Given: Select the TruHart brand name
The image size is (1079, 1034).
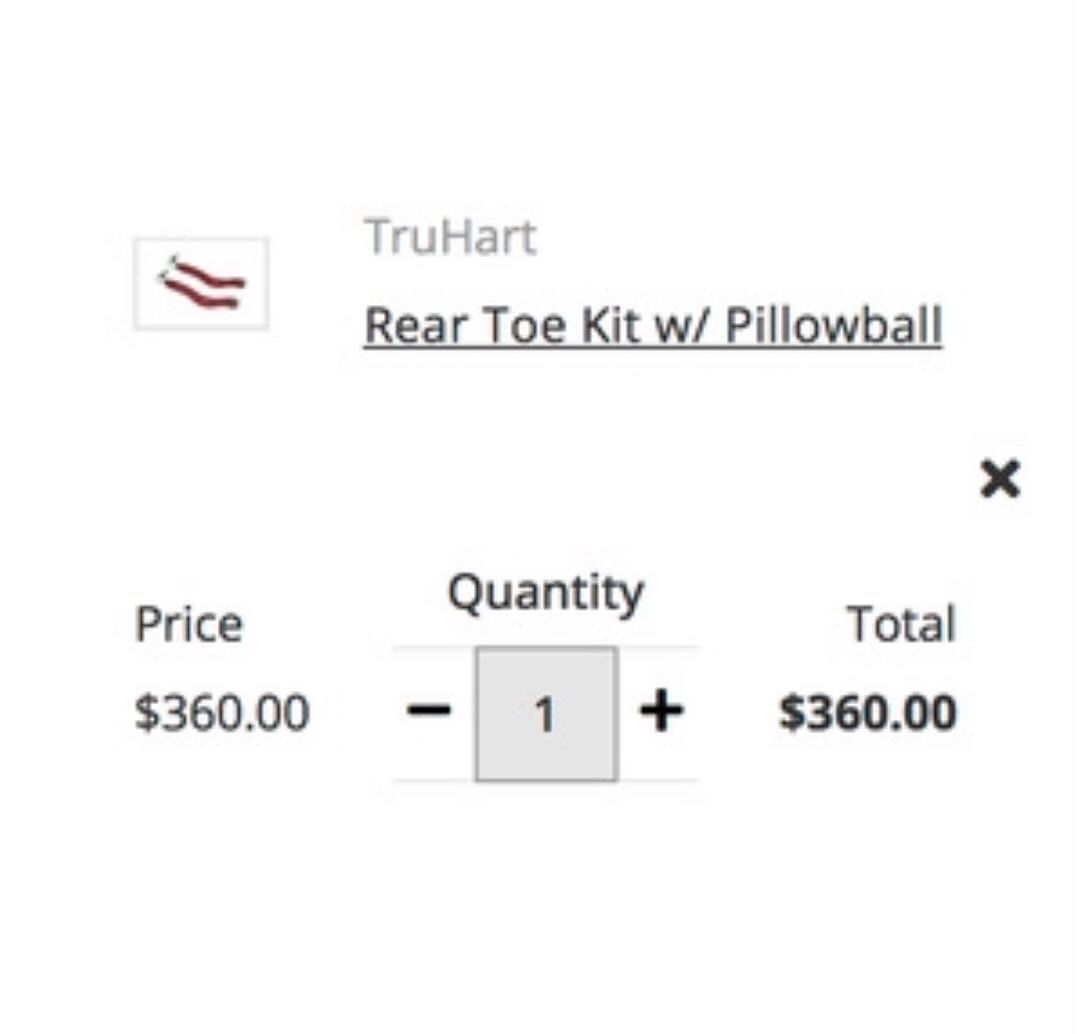Looking at the screenshot, I should pyautogui.click(x=450, y=237).
